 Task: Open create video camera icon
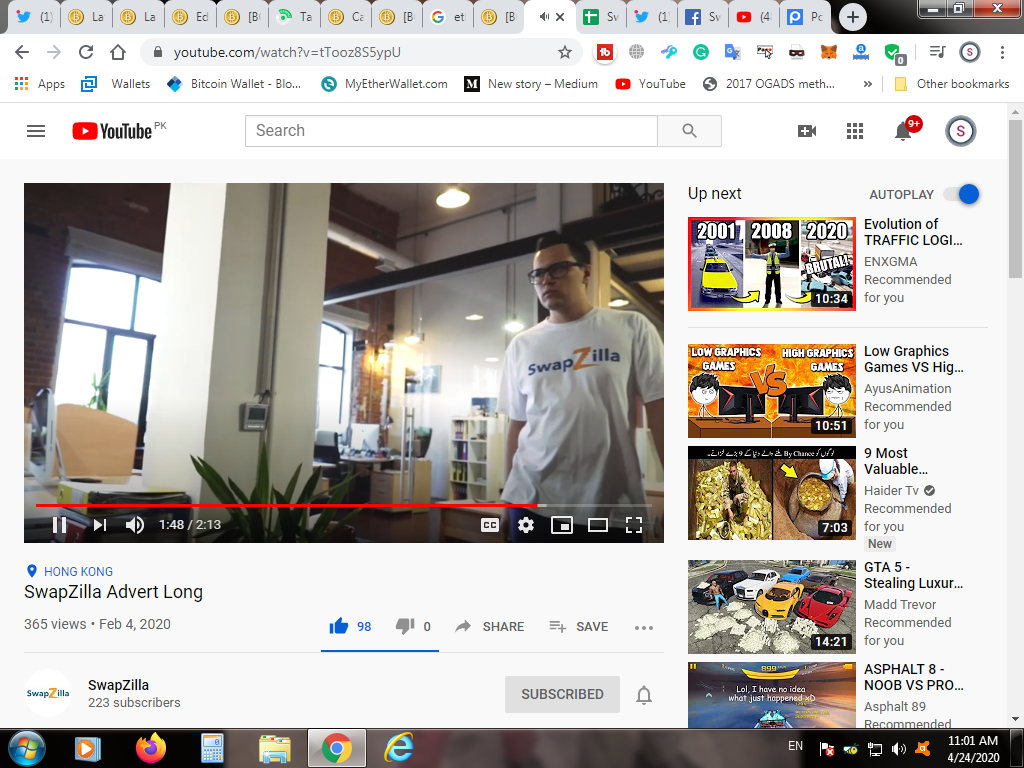pyautogui.click(x=807, y=131)
